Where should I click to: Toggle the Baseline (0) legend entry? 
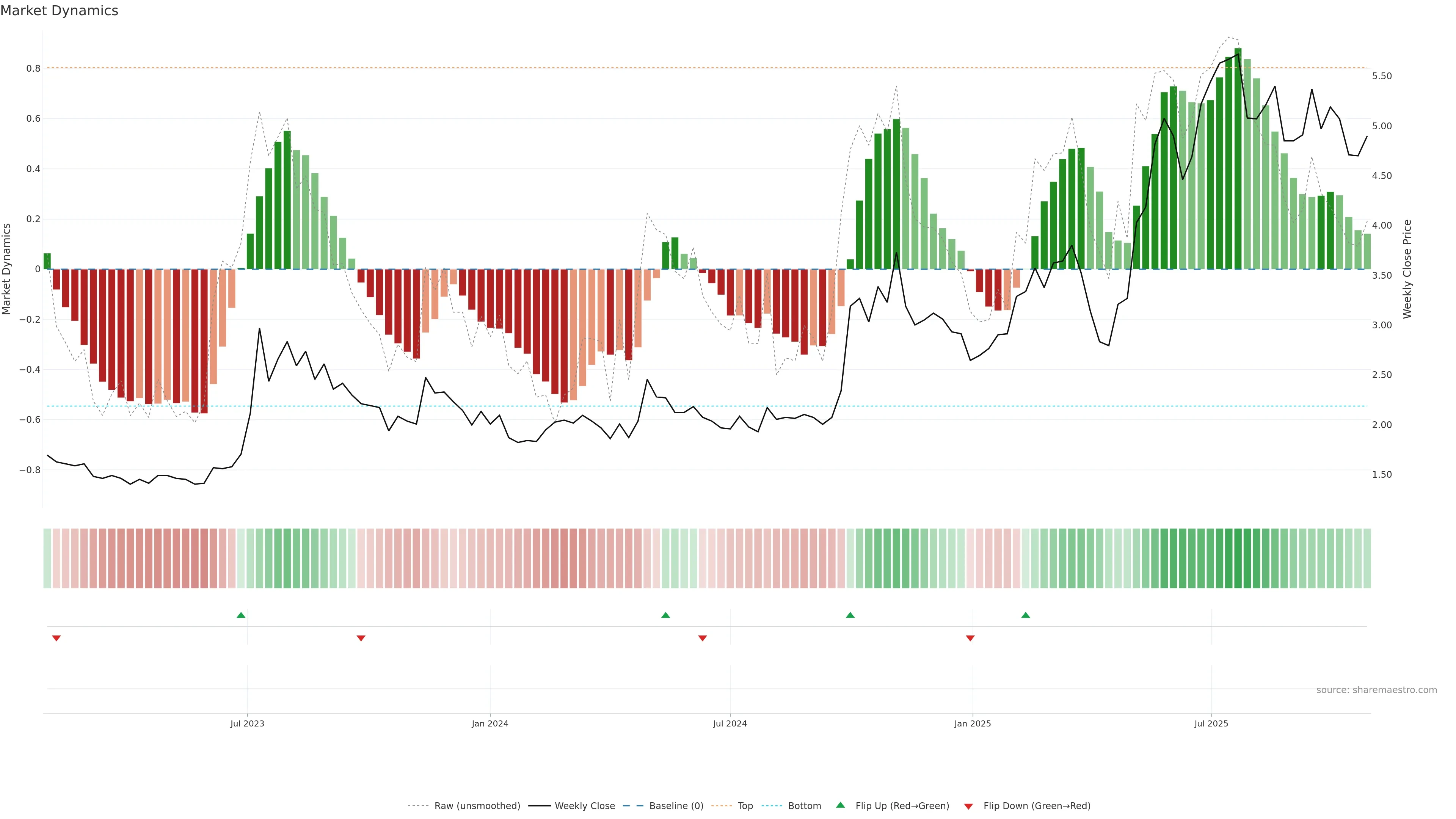[x=676, y=806]
